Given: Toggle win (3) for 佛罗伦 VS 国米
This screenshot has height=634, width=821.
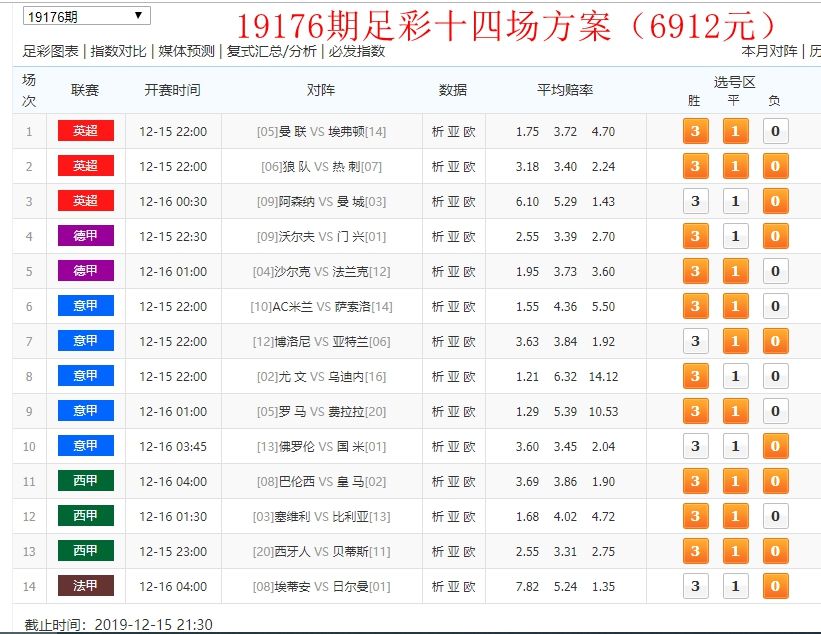Looking at the screenshot, I should (695, 446).
